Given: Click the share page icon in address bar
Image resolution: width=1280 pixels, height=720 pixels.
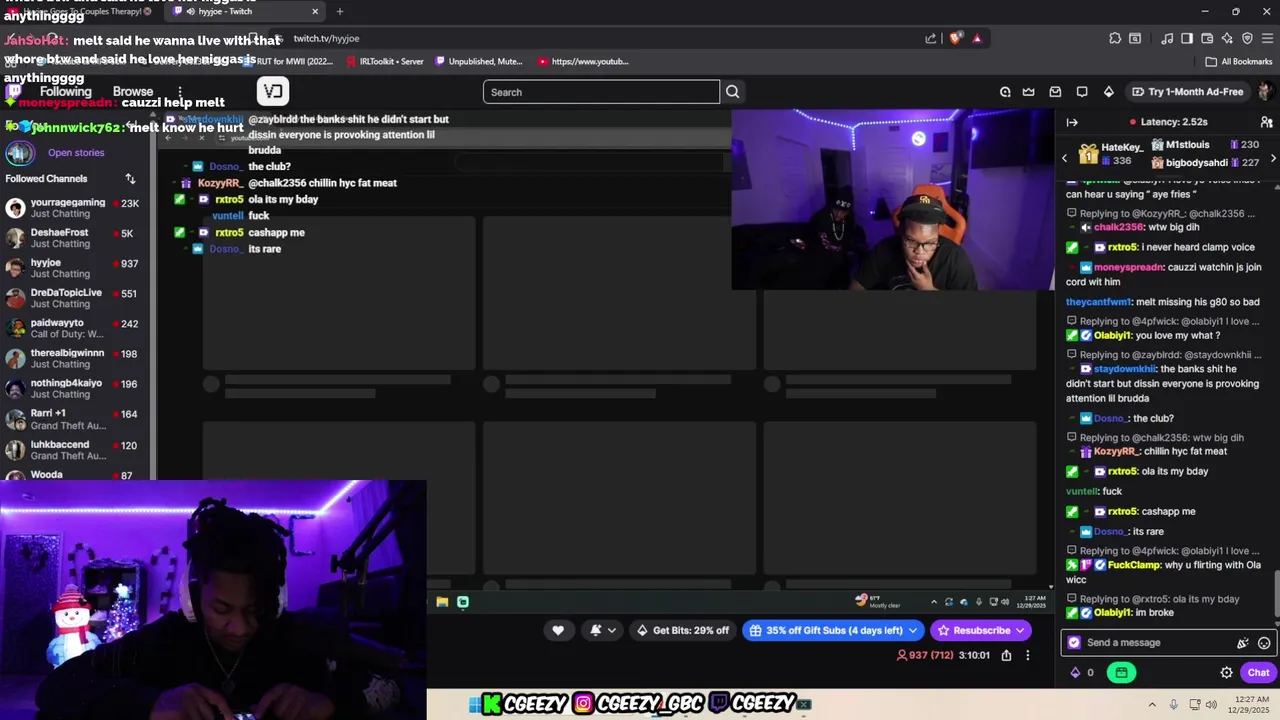Looking at the screenshot, I should (x=931, y=39).
